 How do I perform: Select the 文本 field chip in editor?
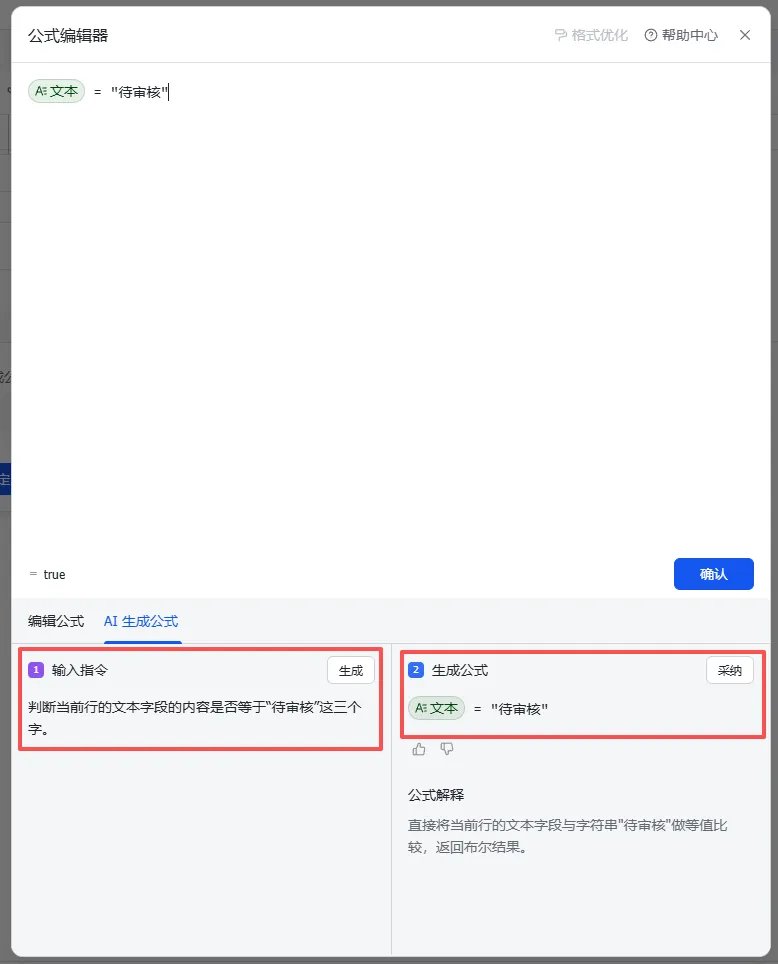[56, 92]
